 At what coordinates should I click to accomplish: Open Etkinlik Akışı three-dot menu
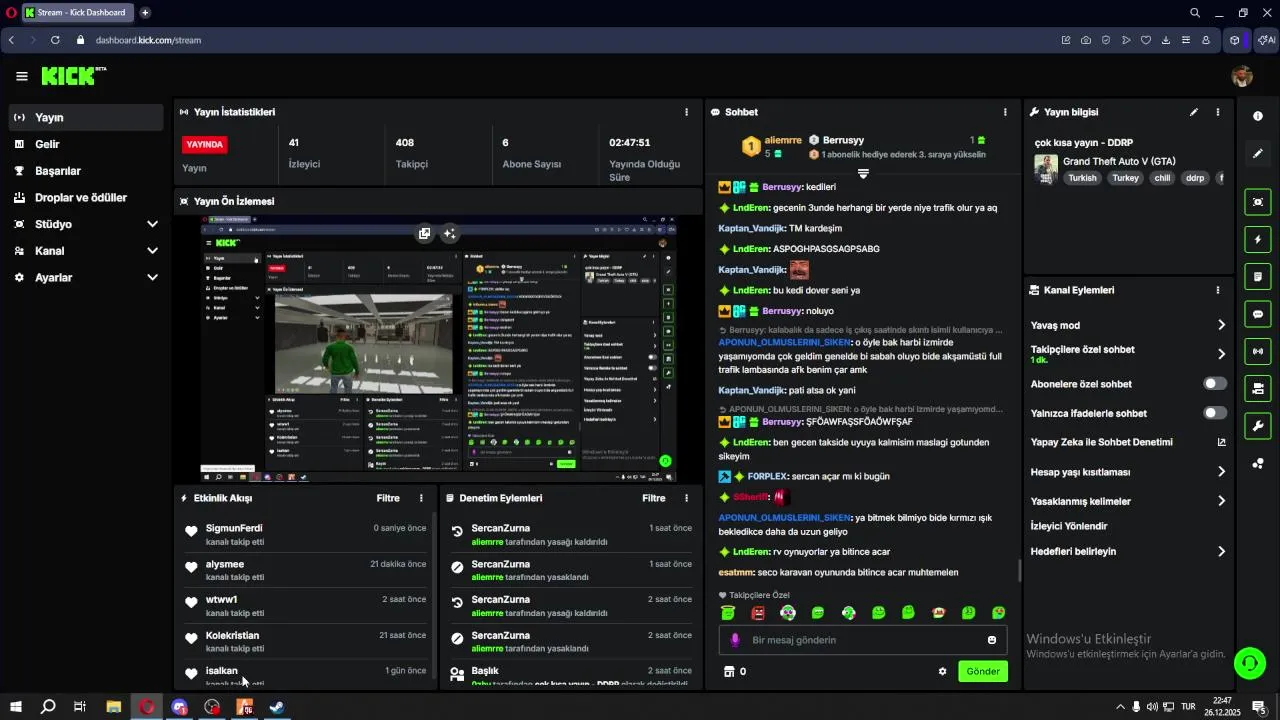click(421, 498)
